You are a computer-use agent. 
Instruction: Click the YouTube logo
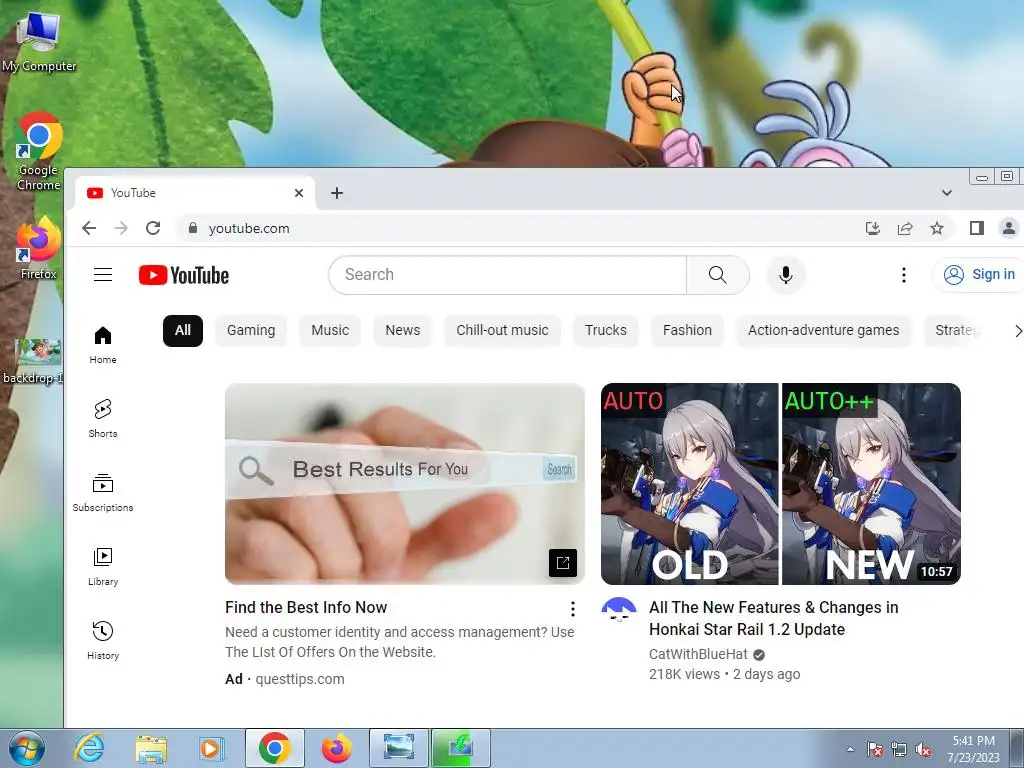click(184, 275)
